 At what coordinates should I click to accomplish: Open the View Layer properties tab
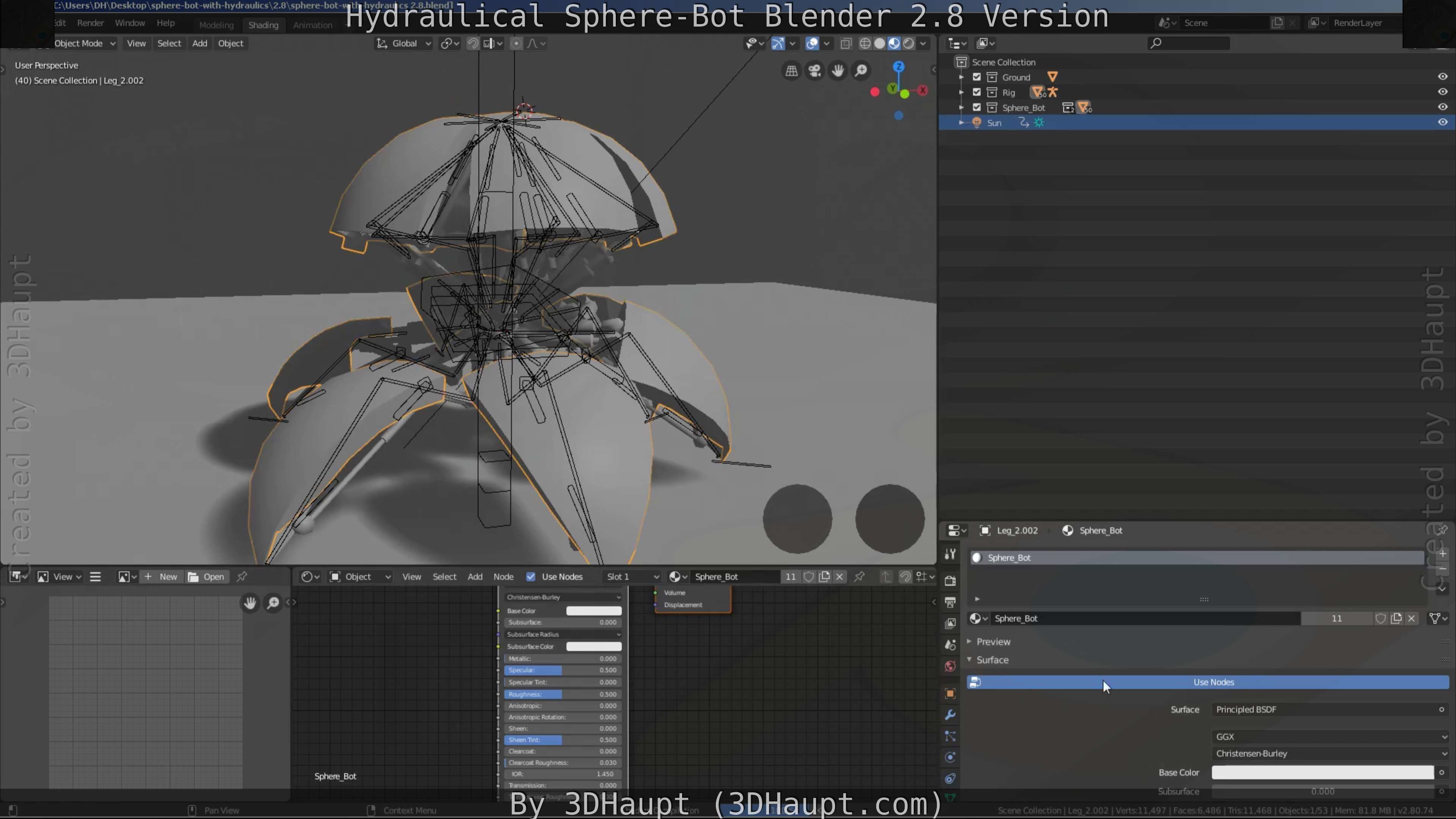950,623
